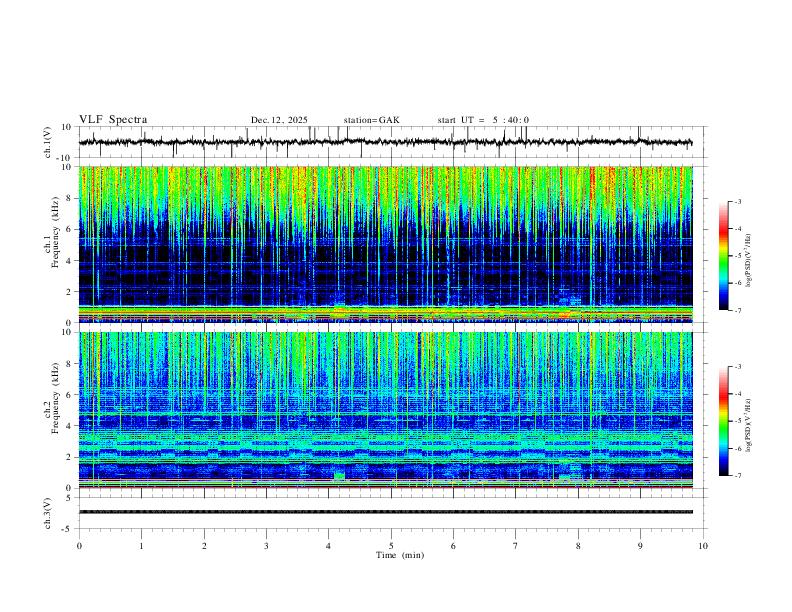Click the time axis tick label '3'
792x612 pixels.
click(266, 546)
